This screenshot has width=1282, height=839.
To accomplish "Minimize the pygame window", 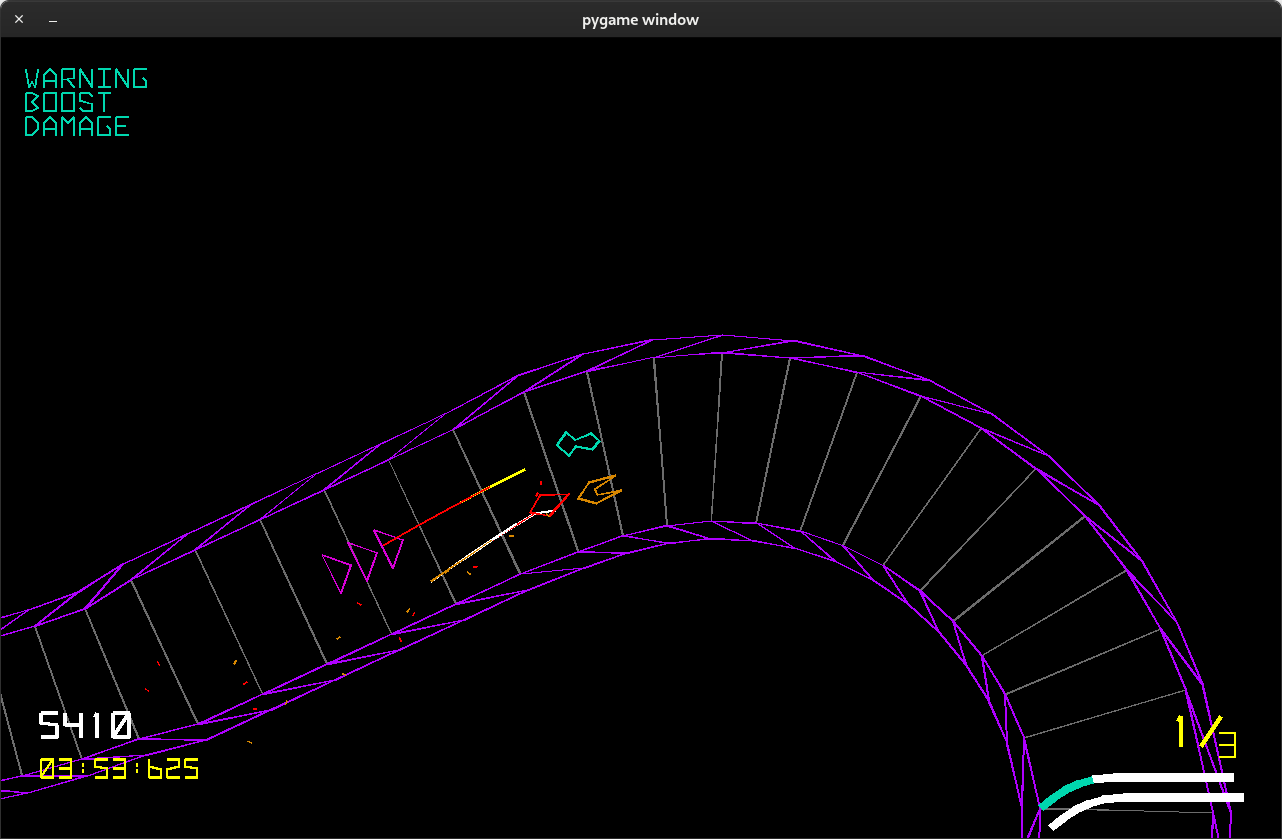I will pos(53,19).
